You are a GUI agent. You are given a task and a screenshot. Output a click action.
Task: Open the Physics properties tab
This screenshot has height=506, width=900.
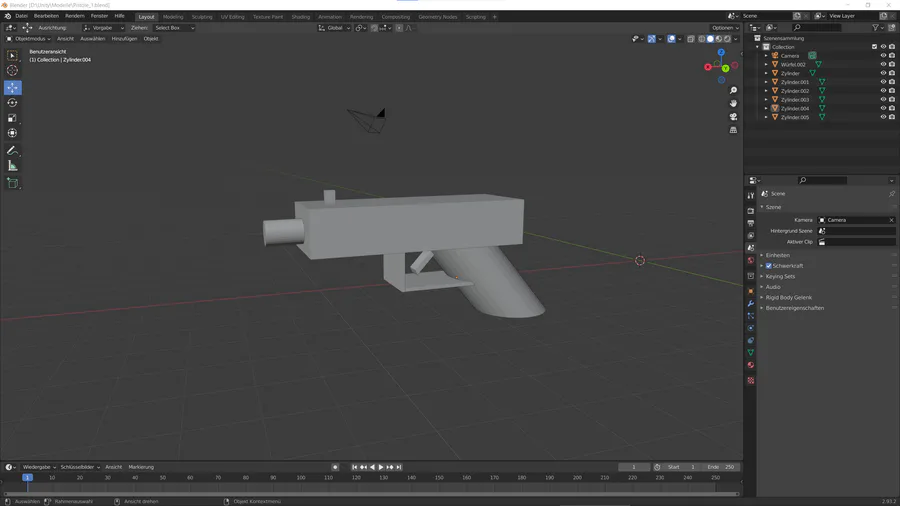[751, 328]
